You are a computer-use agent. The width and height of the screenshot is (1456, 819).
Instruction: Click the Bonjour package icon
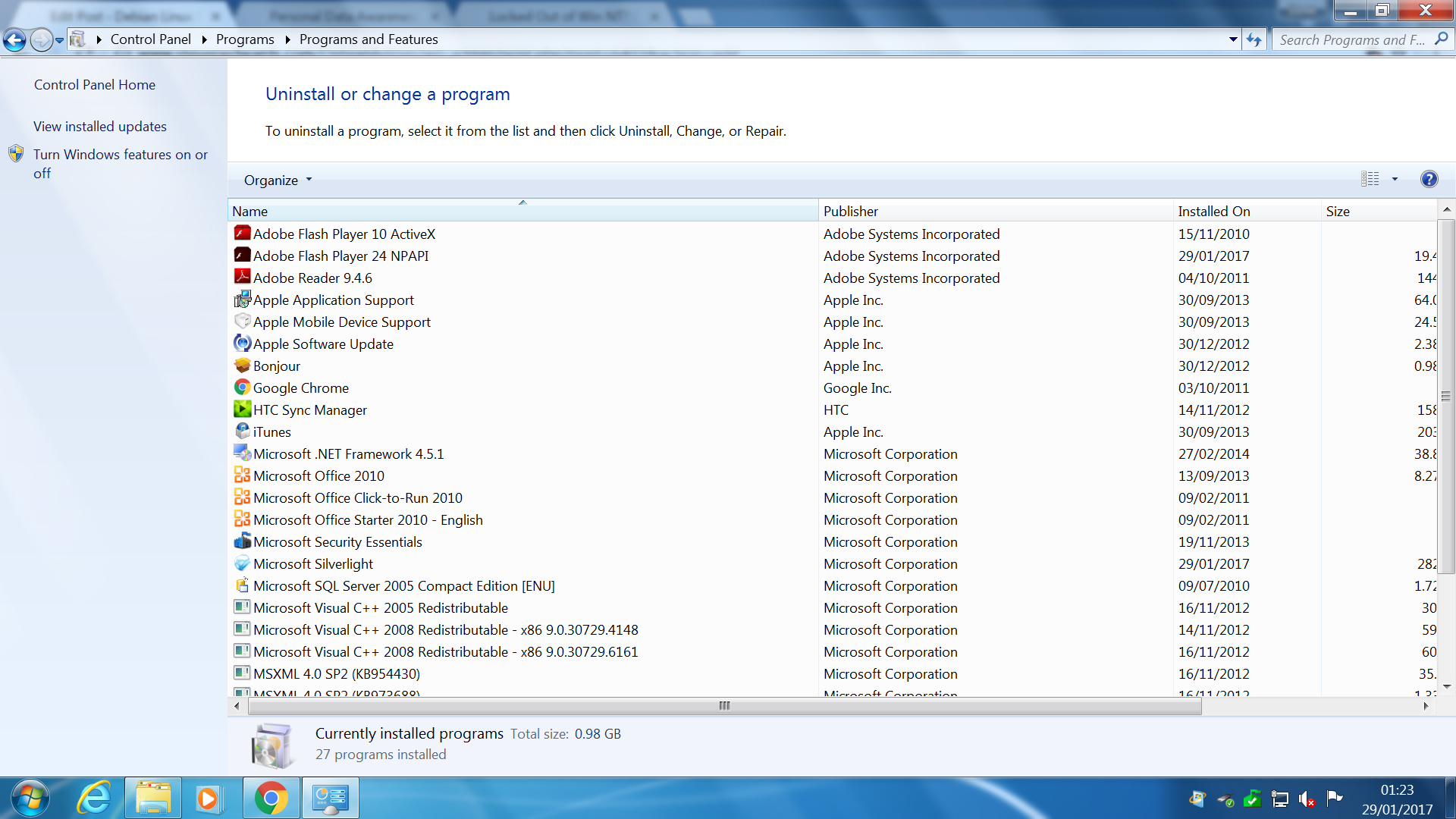point(242,366)
